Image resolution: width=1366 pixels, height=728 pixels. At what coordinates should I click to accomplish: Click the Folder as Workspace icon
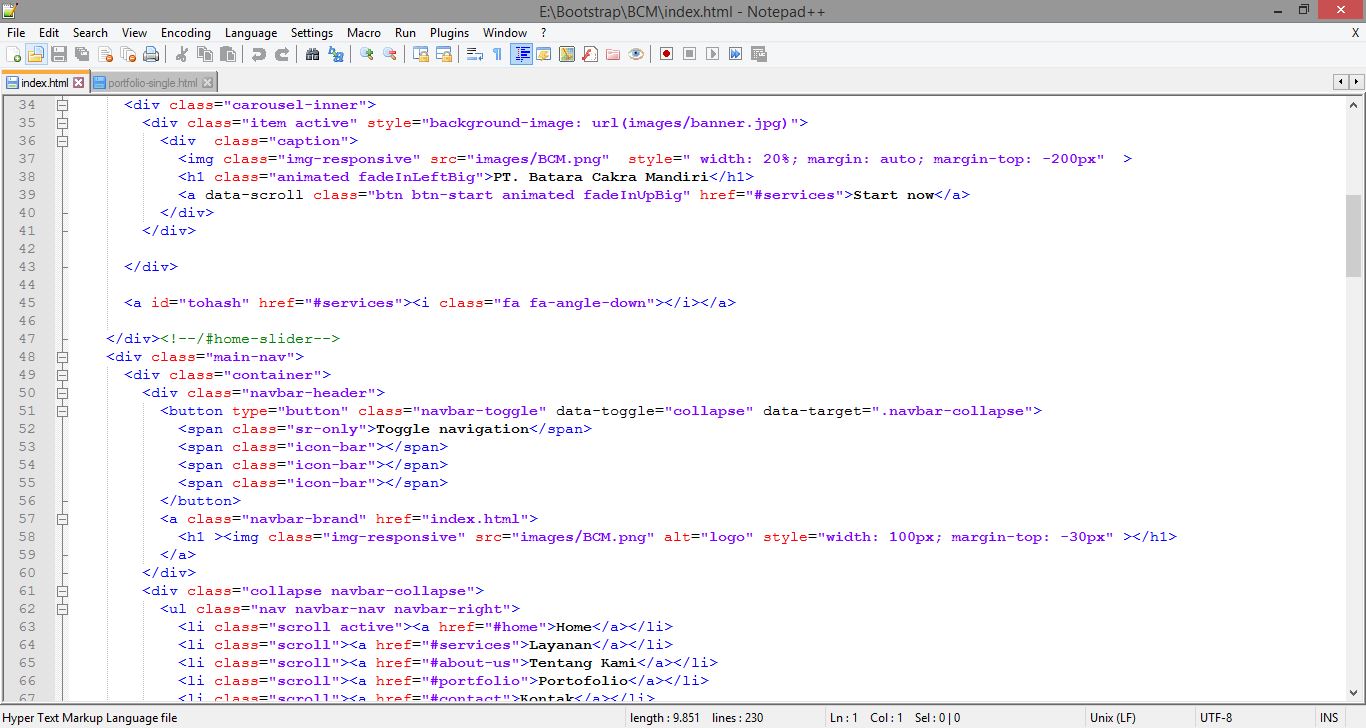(x=613, y=54)
